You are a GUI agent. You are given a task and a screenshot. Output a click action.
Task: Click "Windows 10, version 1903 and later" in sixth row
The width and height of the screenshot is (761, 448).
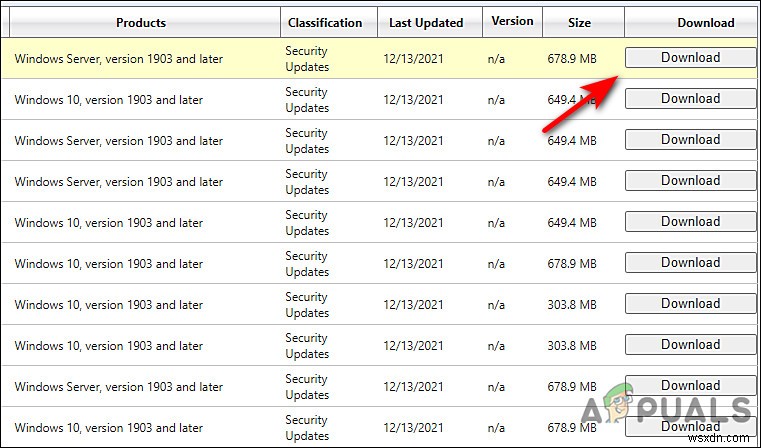click(x=109, y=264)
